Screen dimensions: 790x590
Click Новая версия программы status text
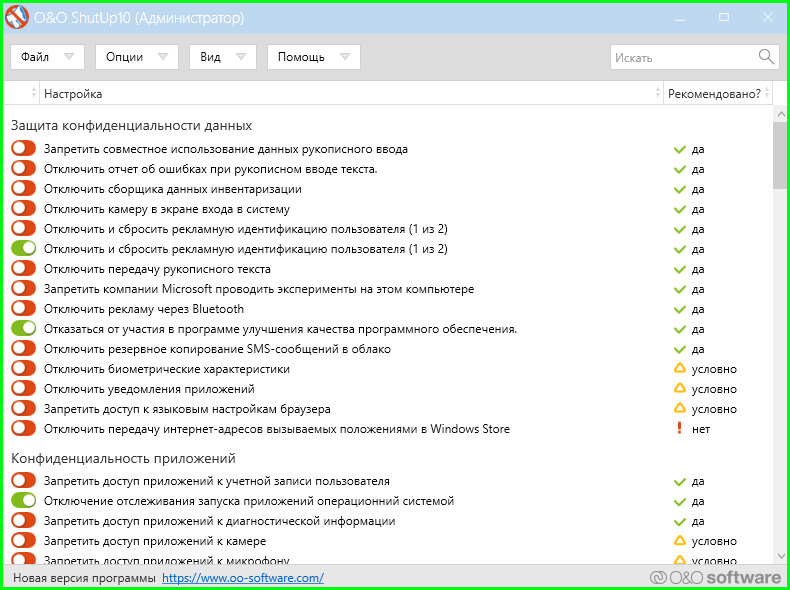coord(84,577)
